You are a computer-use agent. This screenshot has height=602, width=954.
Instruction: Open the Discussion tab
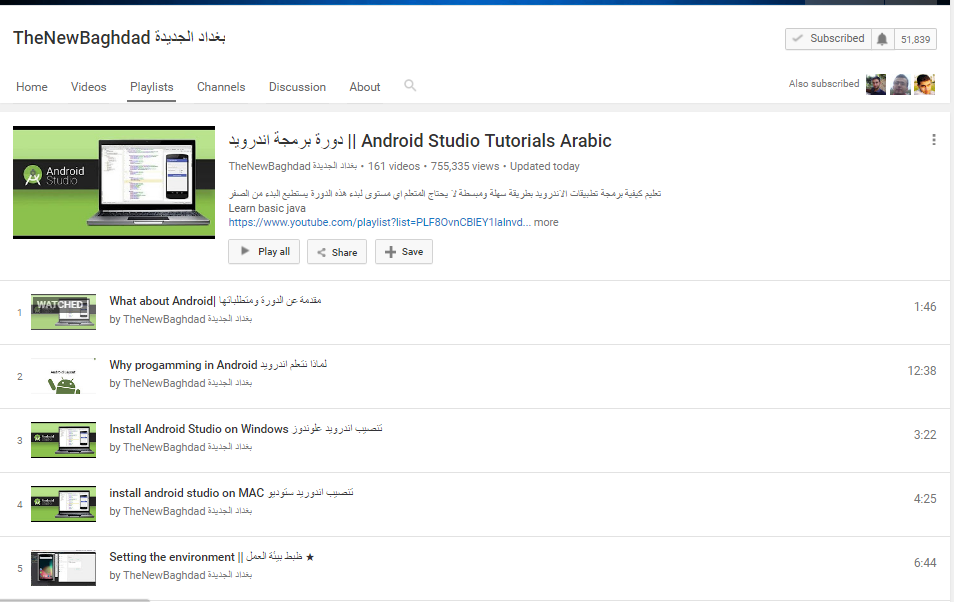click(x=298, y=87)
